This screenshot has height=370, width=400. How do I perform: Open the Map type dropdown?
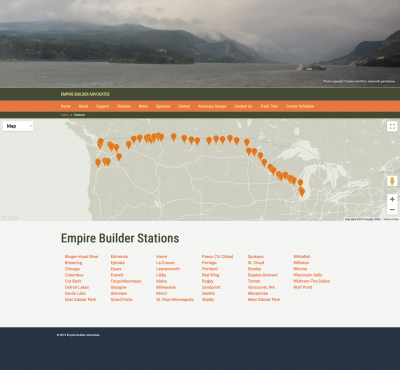18,126
